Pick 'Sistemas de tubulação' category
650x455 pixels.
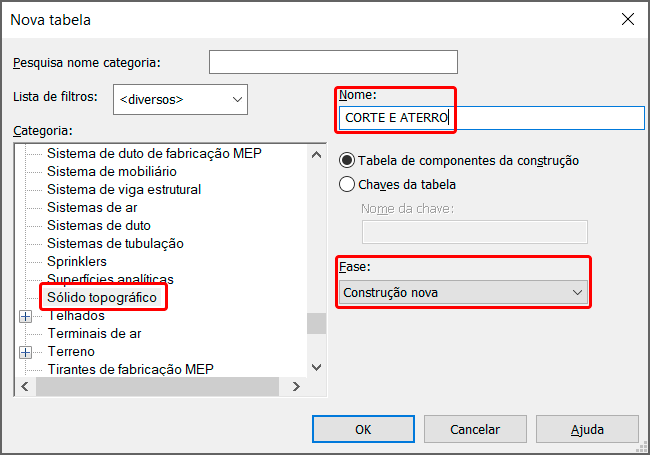point(115,243)
